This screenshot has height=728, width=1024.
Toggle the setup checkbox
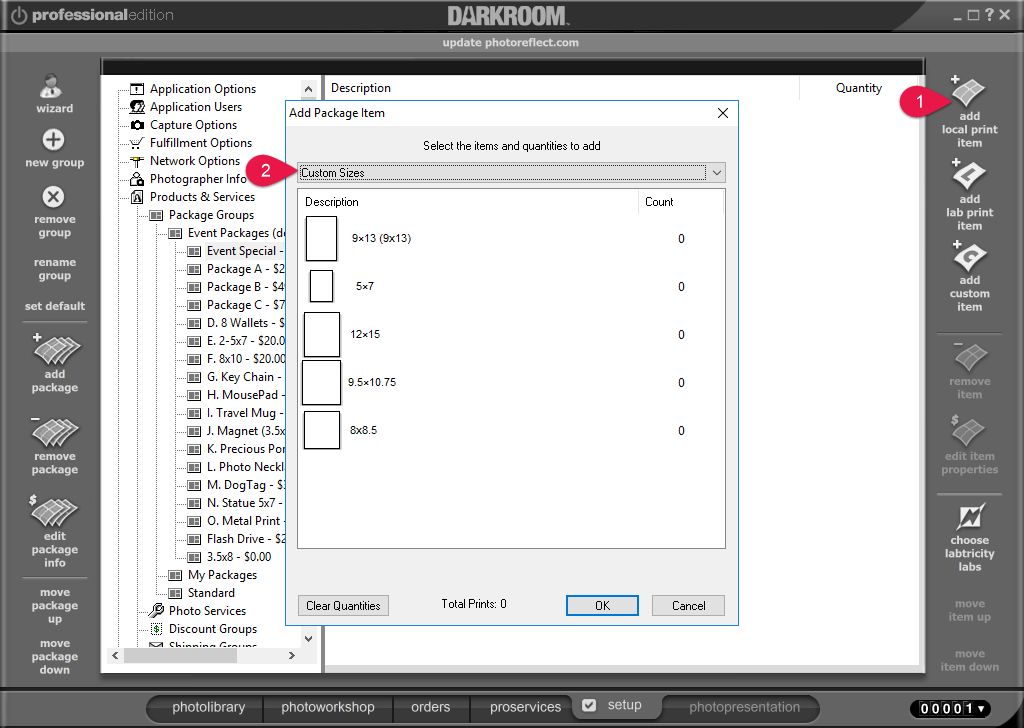point(589,705)
